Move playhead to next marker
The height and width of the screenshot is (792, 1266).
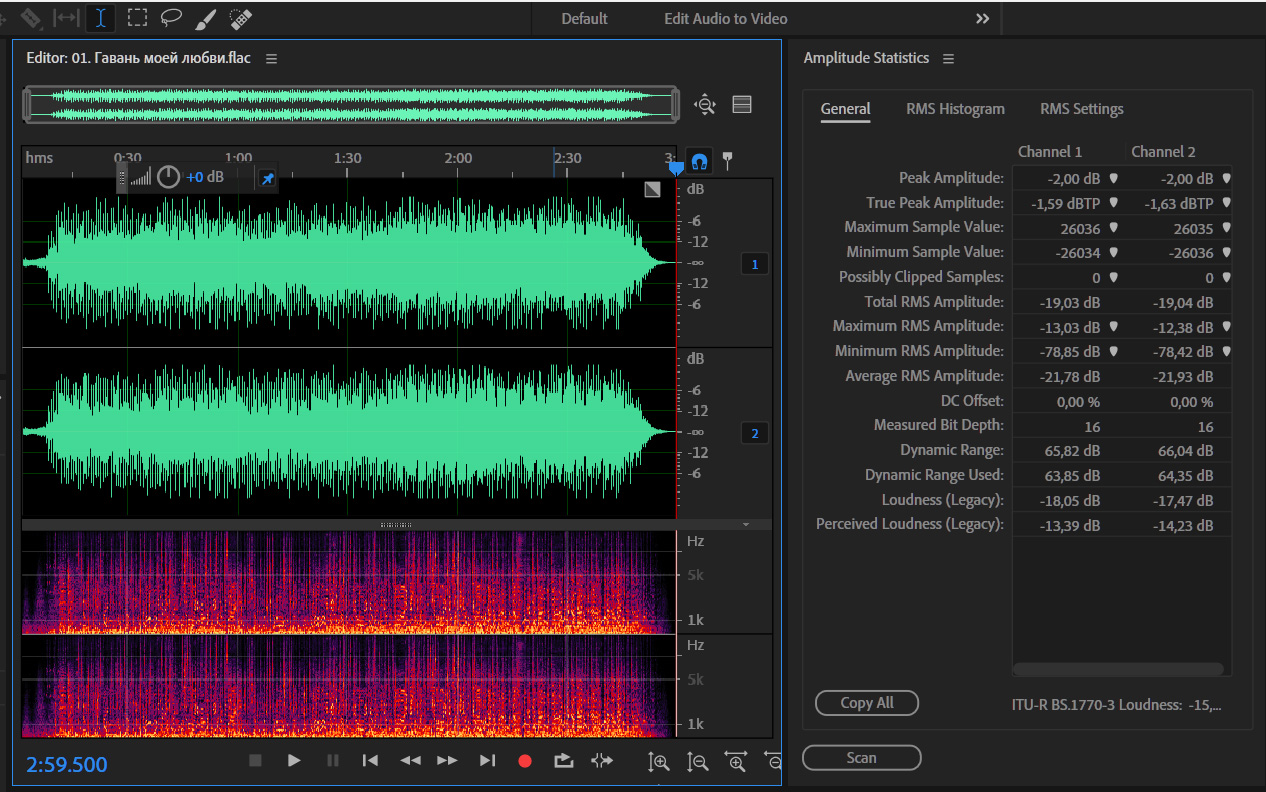click(487, 761)
